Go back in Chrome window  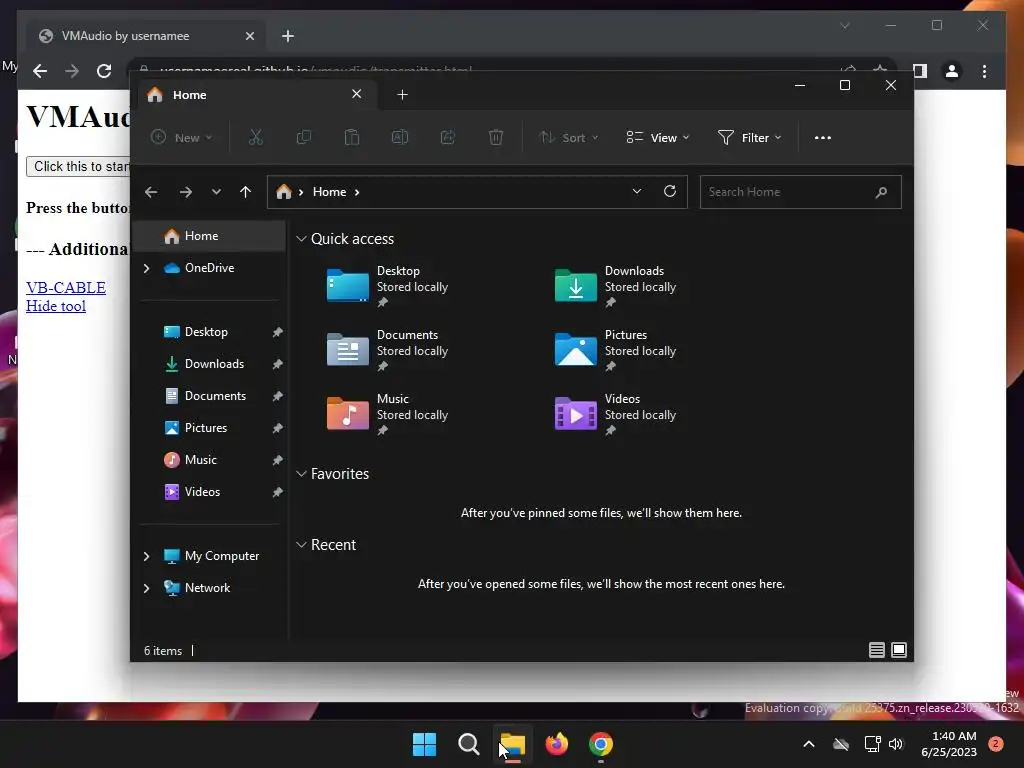(x=40, y=71)
